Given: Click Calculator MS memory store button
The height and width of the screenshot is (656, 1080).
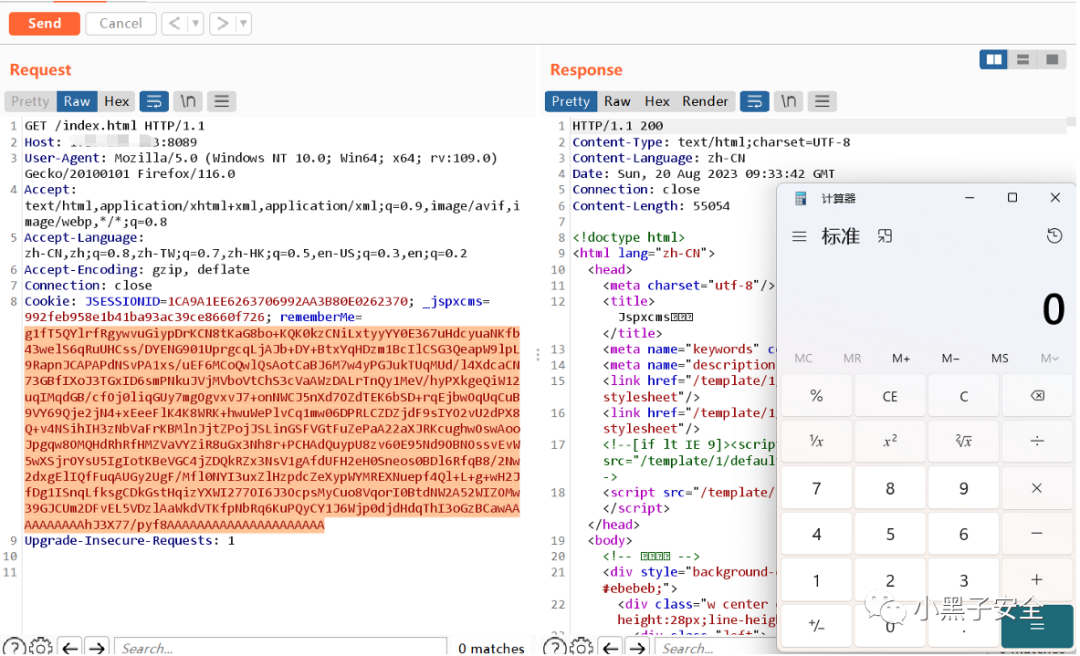Looking at the screenshot, I should click(x=999, y=358).
